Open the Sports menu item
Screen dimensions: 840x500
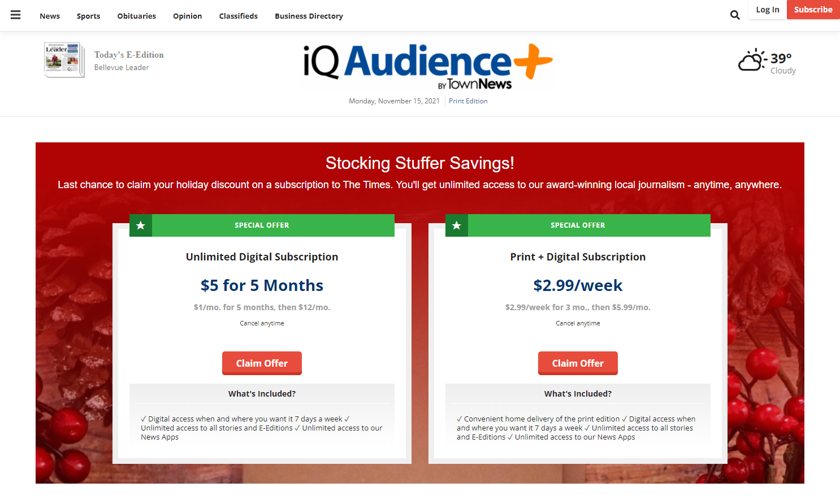pos(88,16)
